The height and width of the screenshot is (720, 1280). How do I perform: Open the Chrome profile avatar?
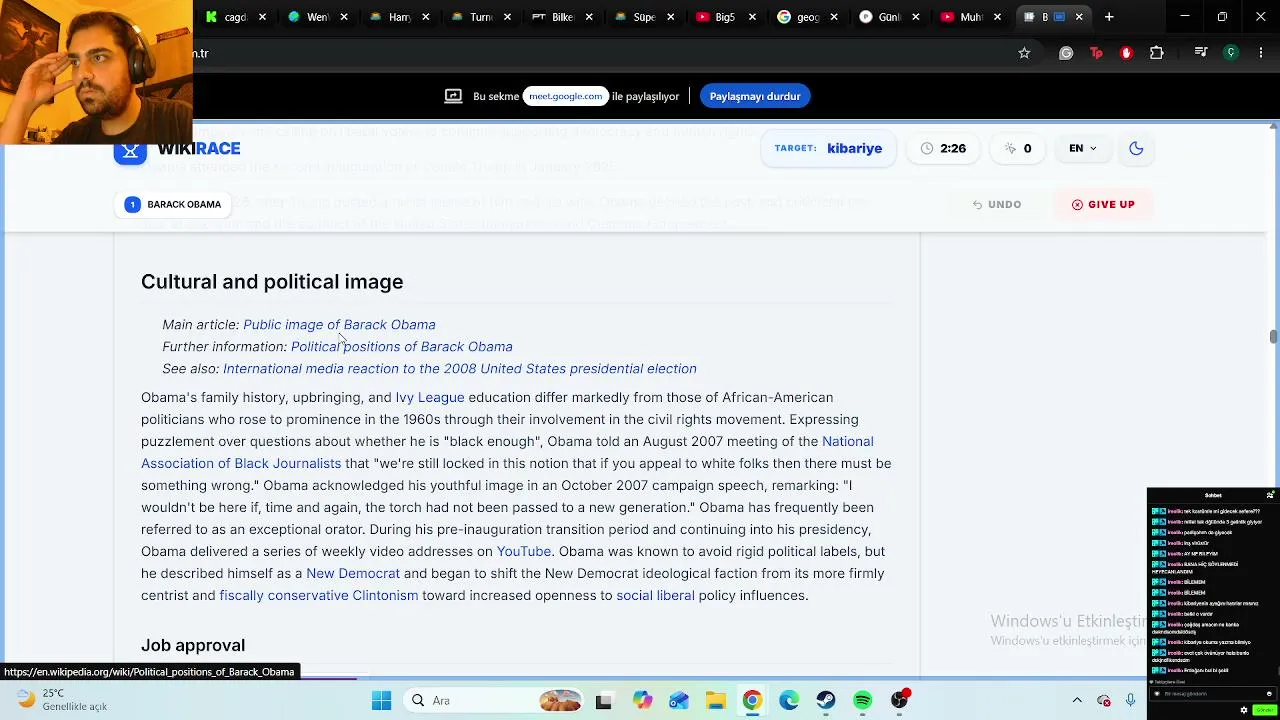point(1231,53)
